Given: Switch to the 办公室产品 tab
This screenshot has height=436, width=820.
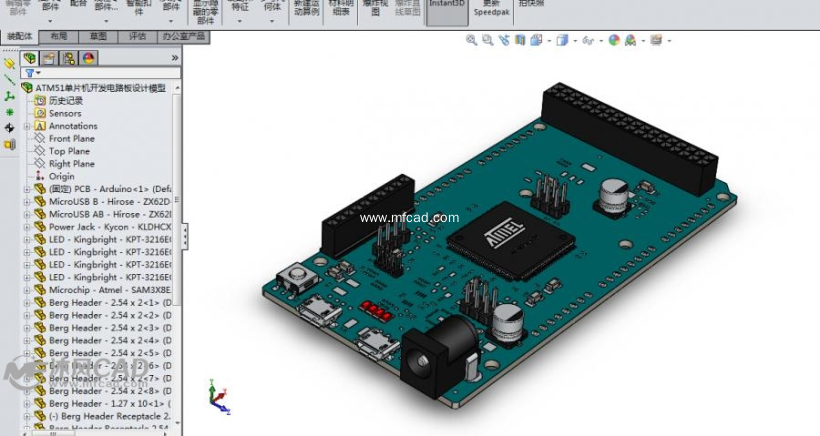Looking at the screenshot, I should [184, 36].
